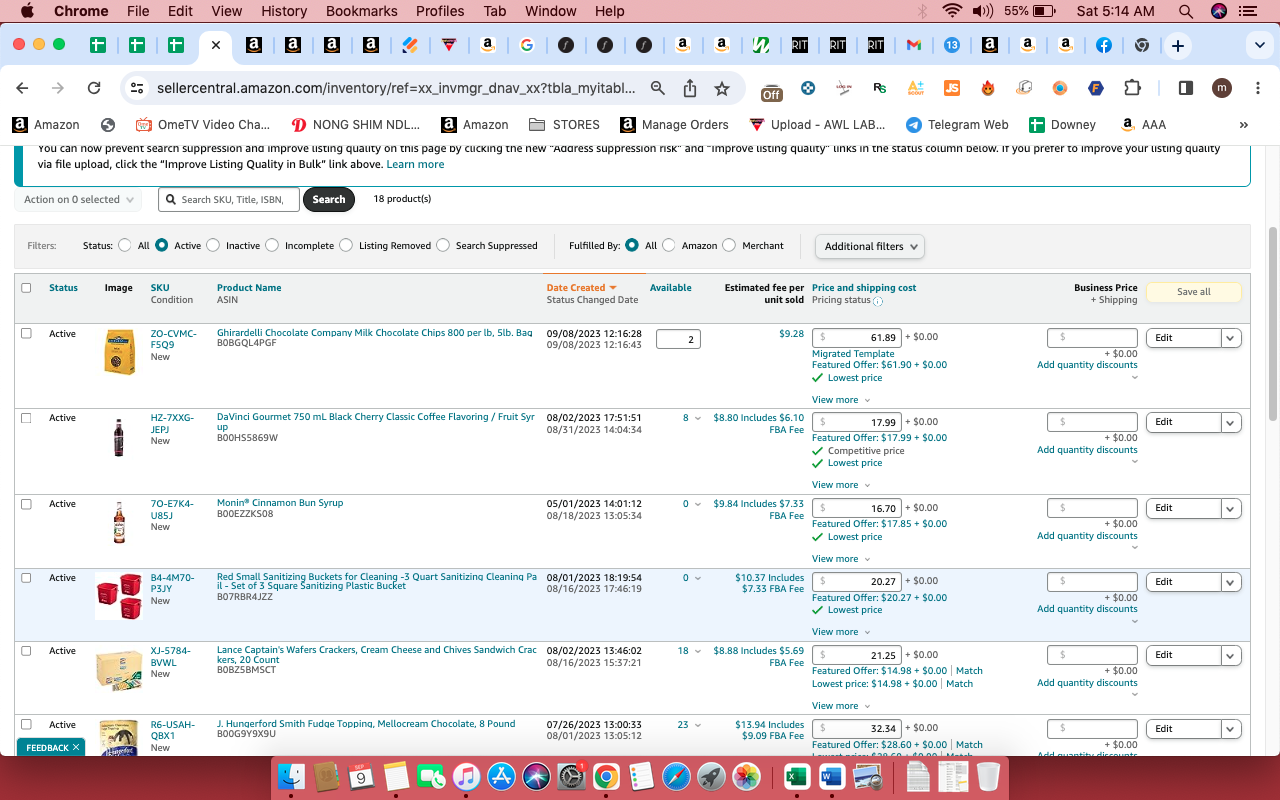Filter Fulfilled By Amazon
Screen dimensions: 1280x800
(x=669, y=245)
